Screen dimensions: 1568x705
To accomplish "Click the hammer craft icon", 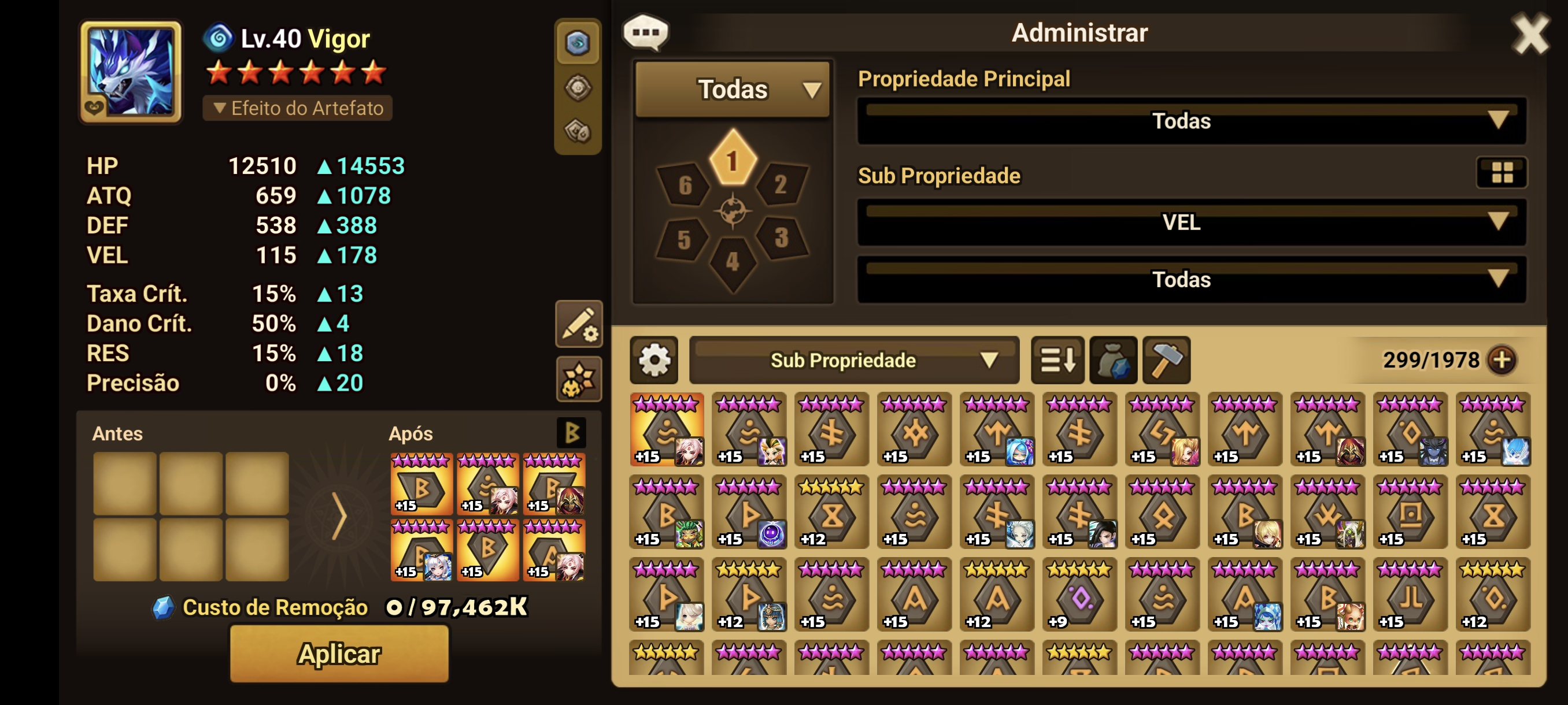I will (x=1166, y=360).
